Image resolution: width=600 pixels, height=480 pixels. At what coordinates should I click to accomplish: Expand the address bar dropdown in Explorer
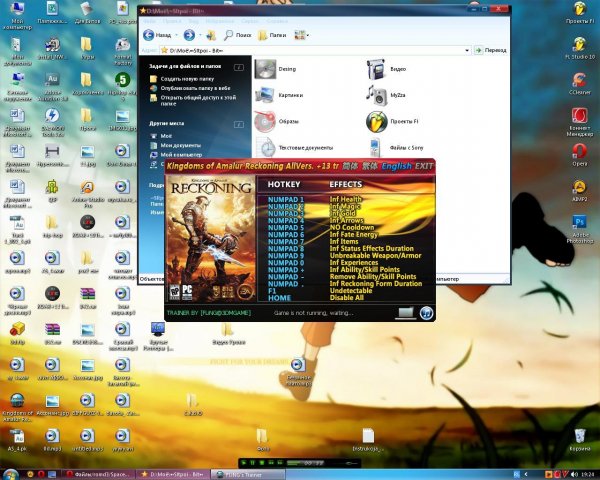pos(467,50)
